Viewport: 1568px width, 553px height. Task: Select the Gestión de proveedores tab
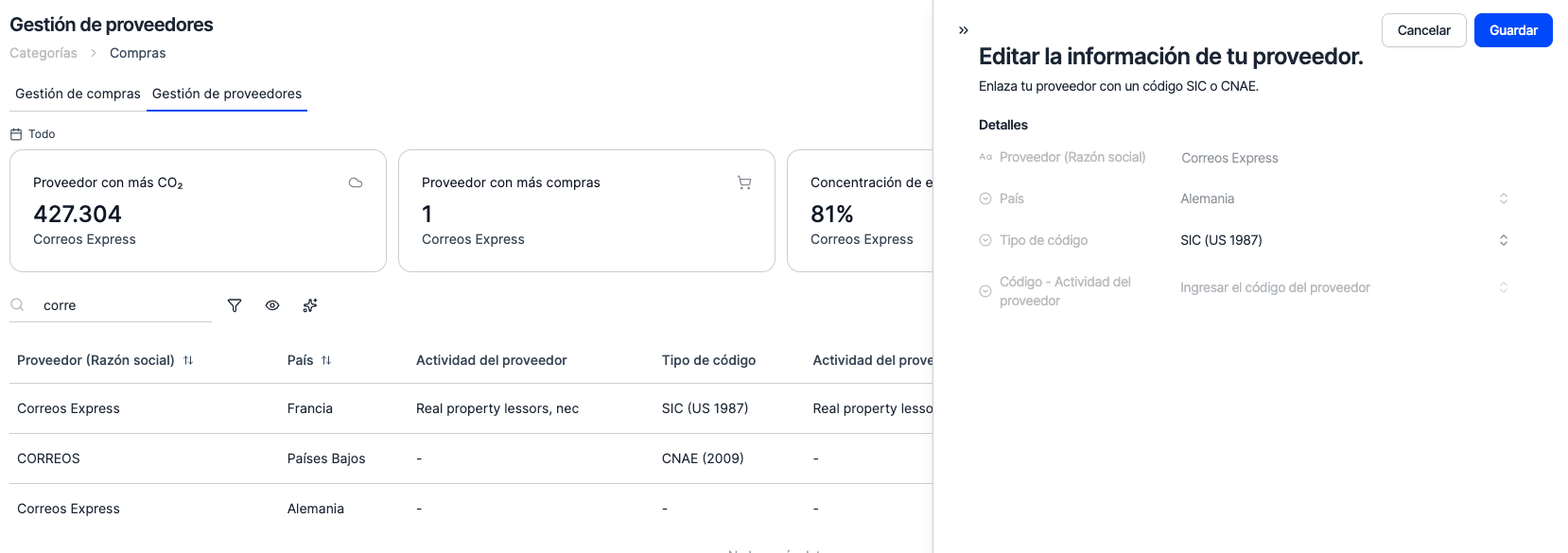click(227, 94)
